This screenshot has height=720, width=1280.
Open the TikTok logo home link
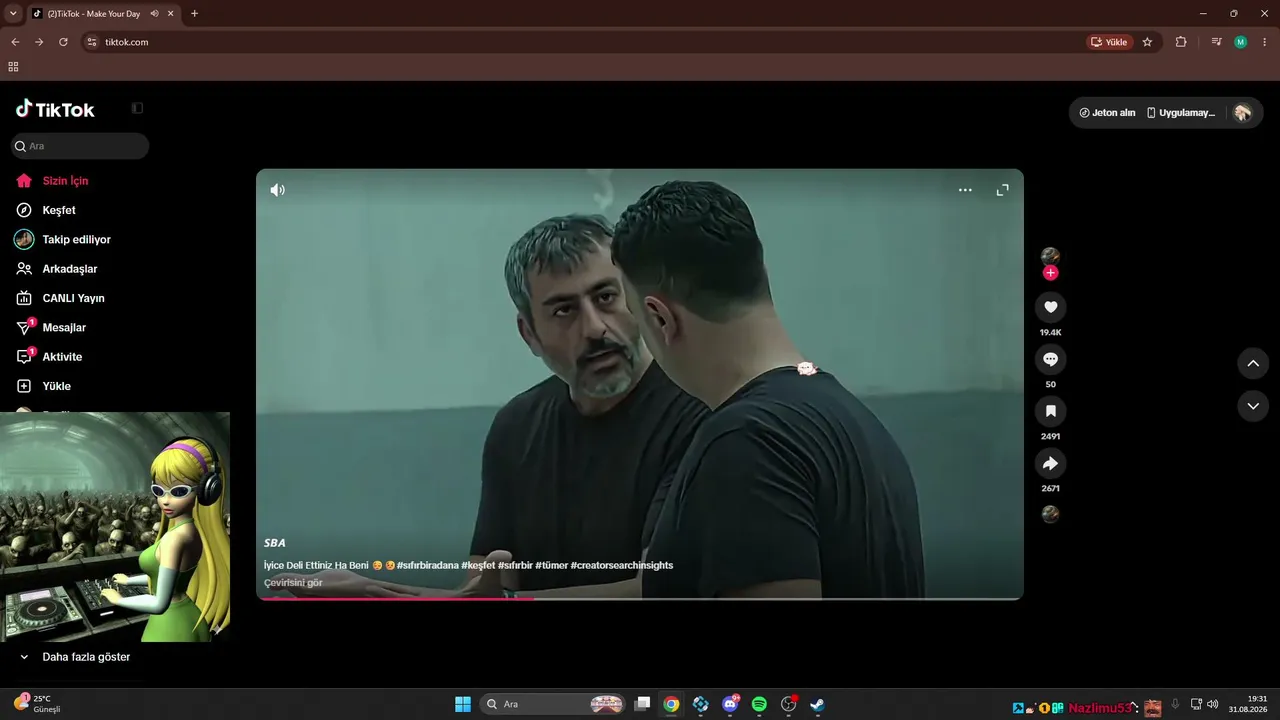point(55,109)
